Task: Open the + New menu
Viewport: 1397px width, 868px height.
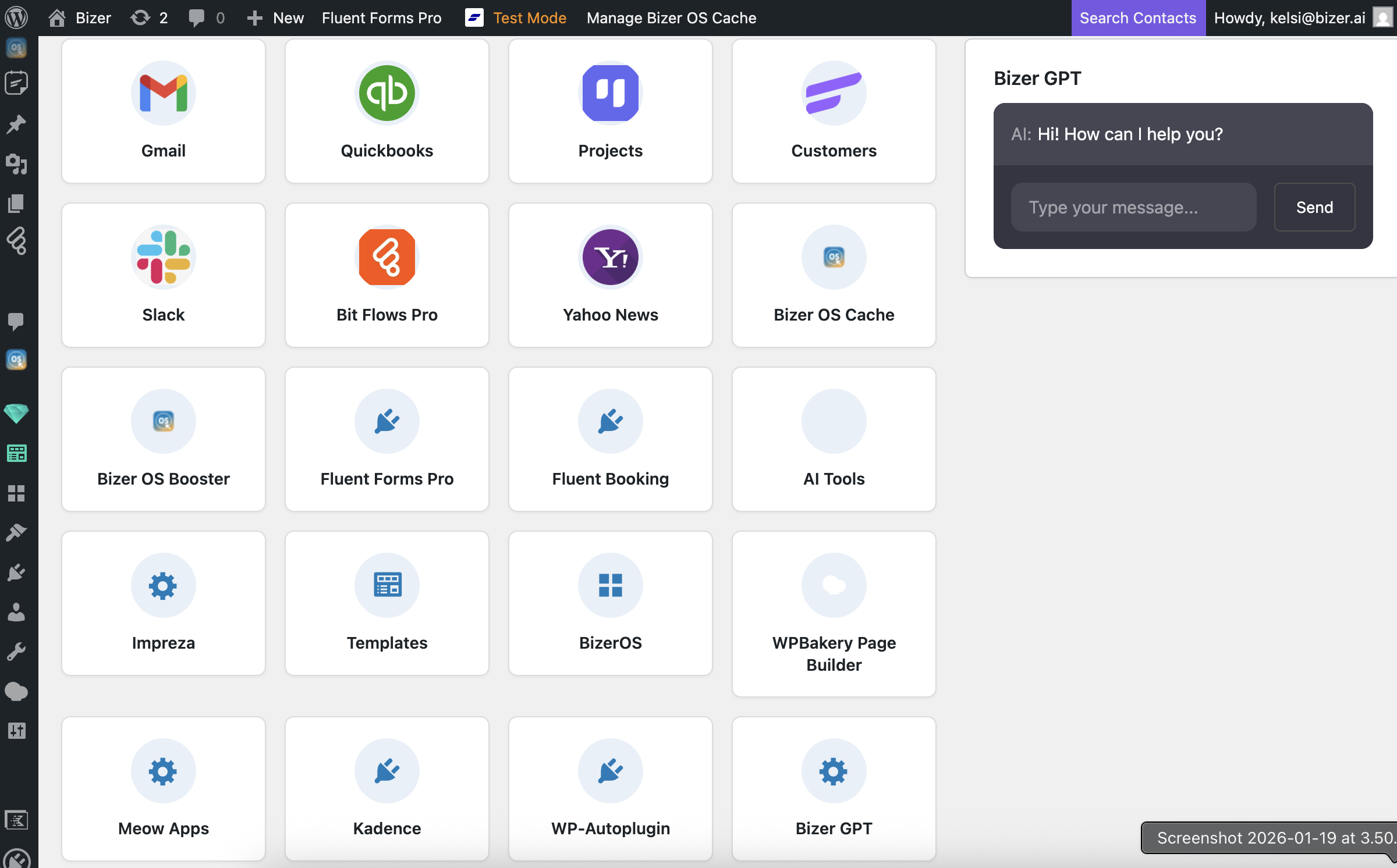Action: 275,17
